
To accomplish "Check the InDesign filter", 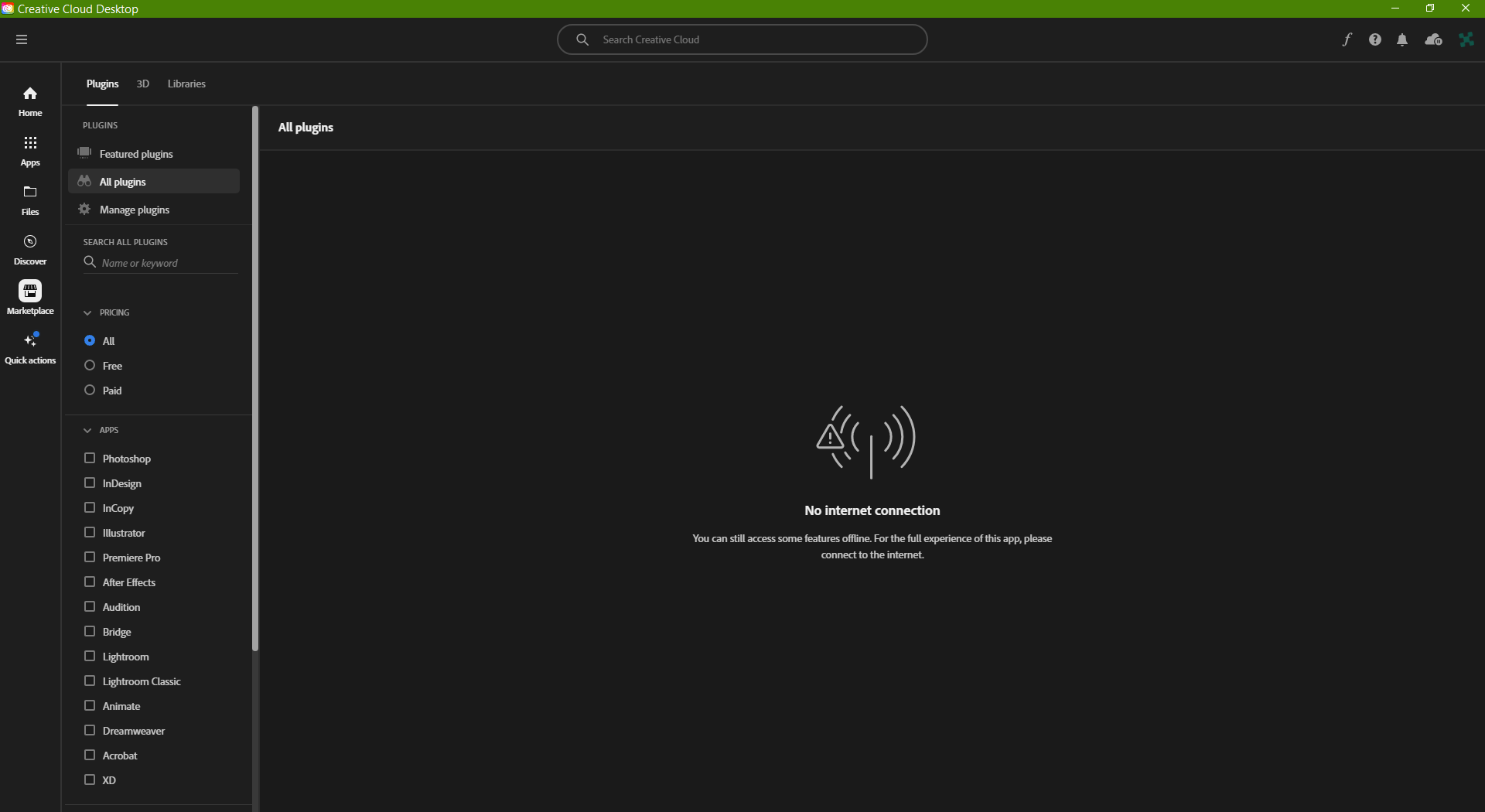I will (x=90, y=483).
